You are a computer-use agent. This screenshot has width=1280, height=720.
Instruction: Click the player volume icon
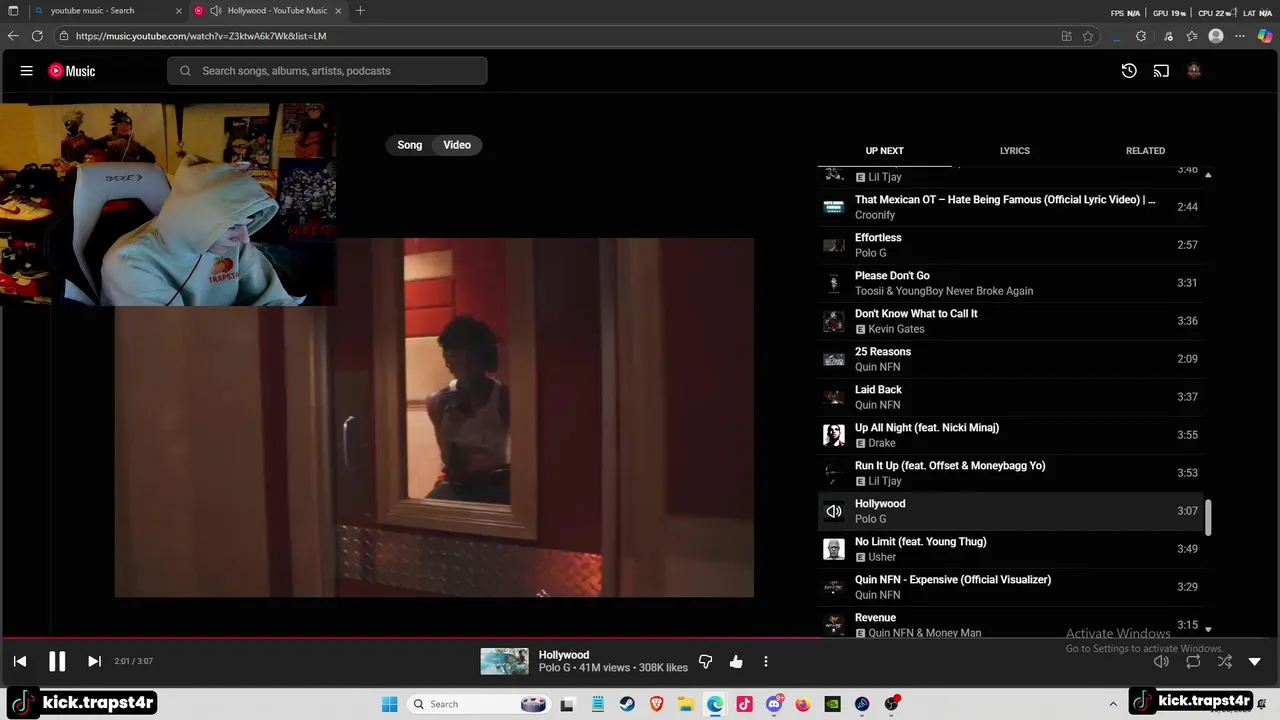[x=1161, y=661]
